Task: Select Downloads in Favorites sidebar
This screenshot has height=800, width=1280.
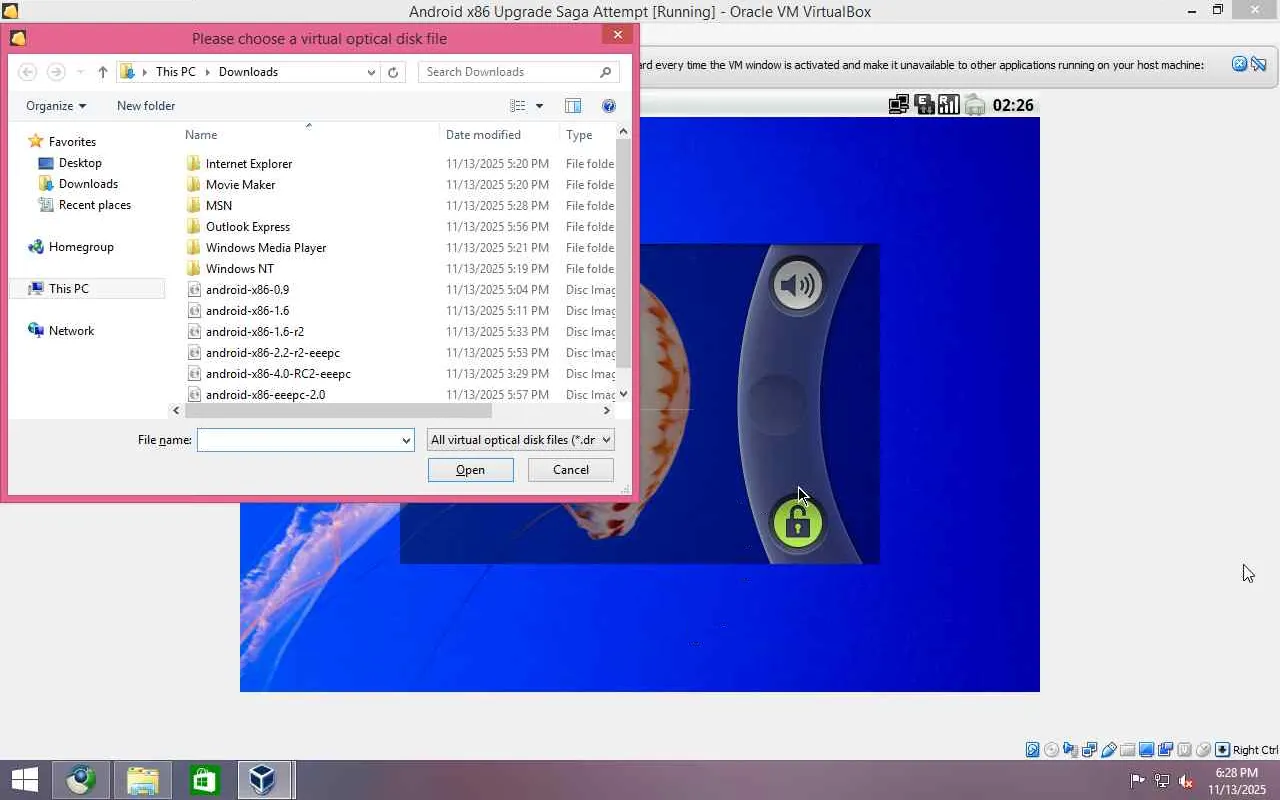Action: [x=88, y=184]
